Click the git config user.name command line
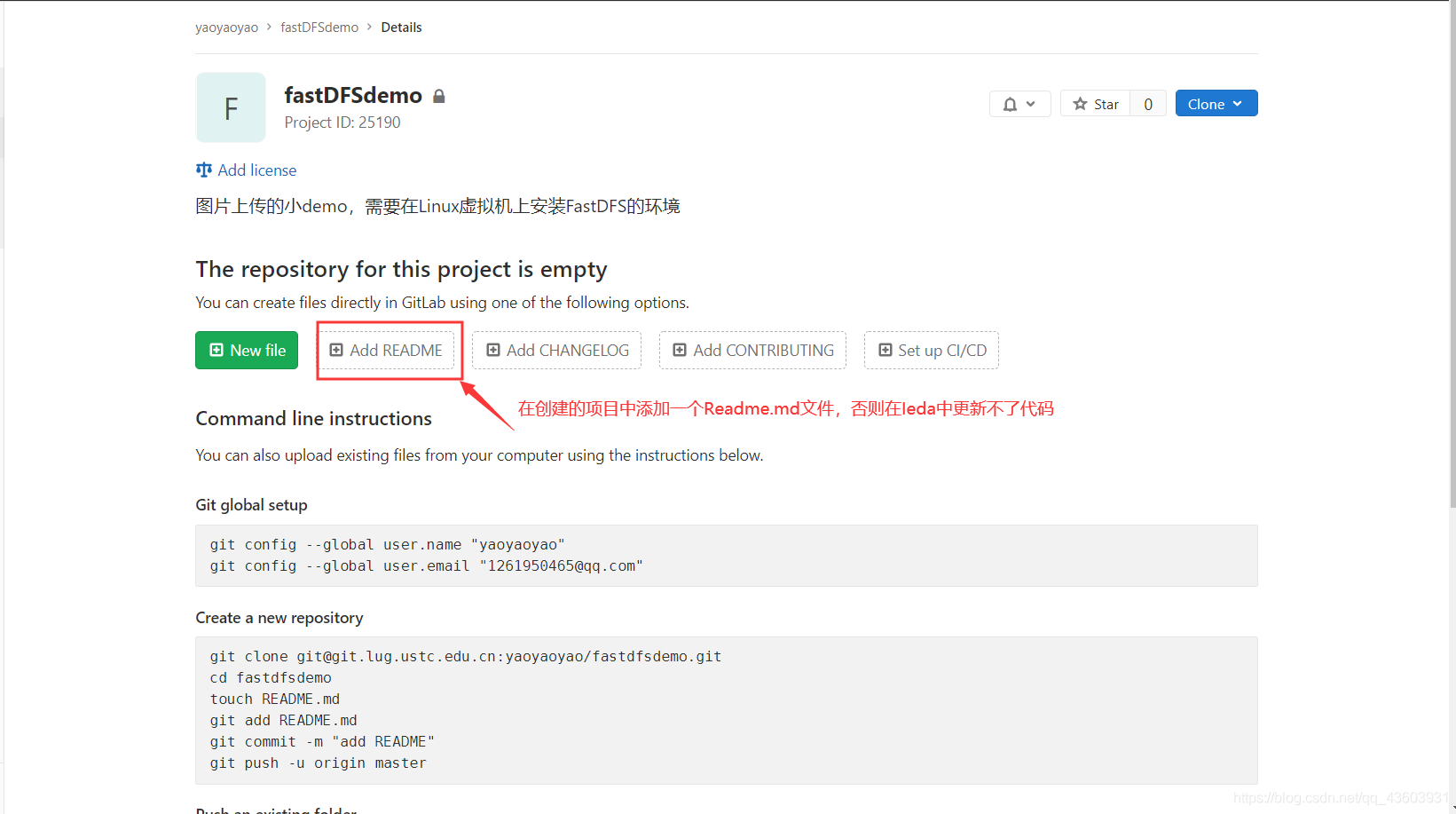Screen dimensions: 1456x814 [387, 544]
